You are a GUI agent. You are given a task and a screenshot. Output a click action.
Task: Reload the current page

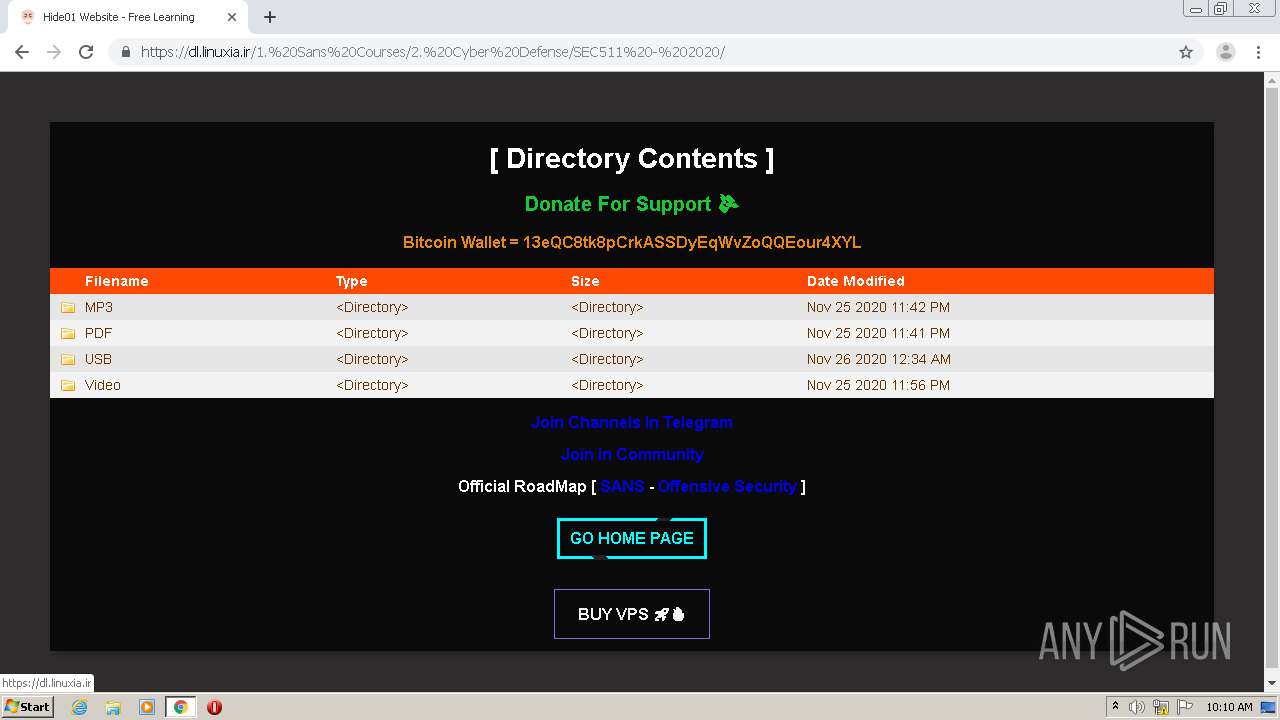pos(86,52)
